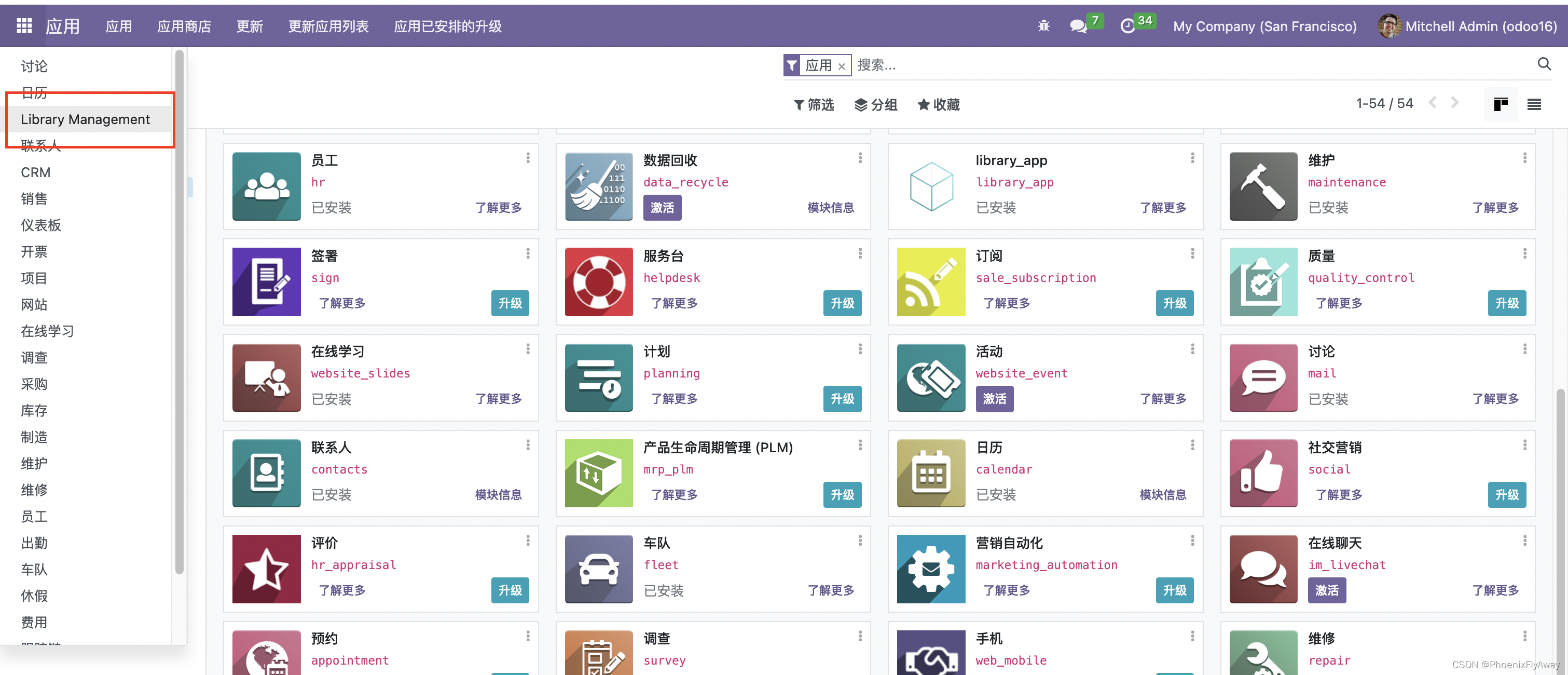The height and width of the screenshot is (675, 1568).
Task: Click the search magnifier icon
Action: point(1544,64)
